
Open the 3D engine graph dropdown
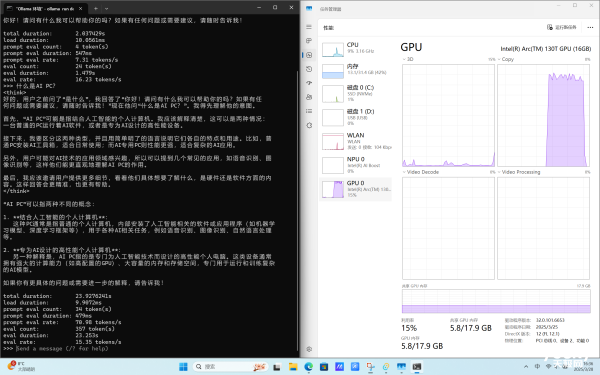tap(408, 59)
